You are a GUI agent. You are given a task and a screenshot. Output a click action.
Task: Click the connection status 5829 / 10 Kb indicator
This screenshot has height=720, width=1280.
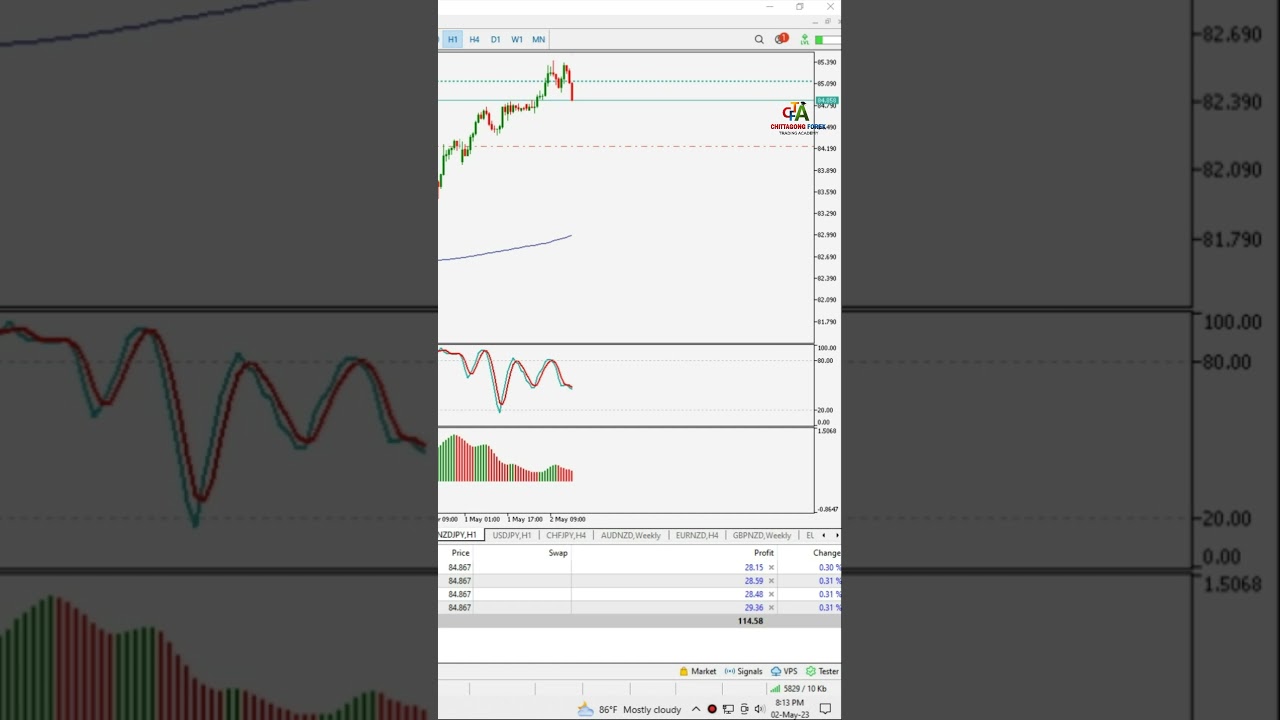pyautogui.click(x=798, y=689)
